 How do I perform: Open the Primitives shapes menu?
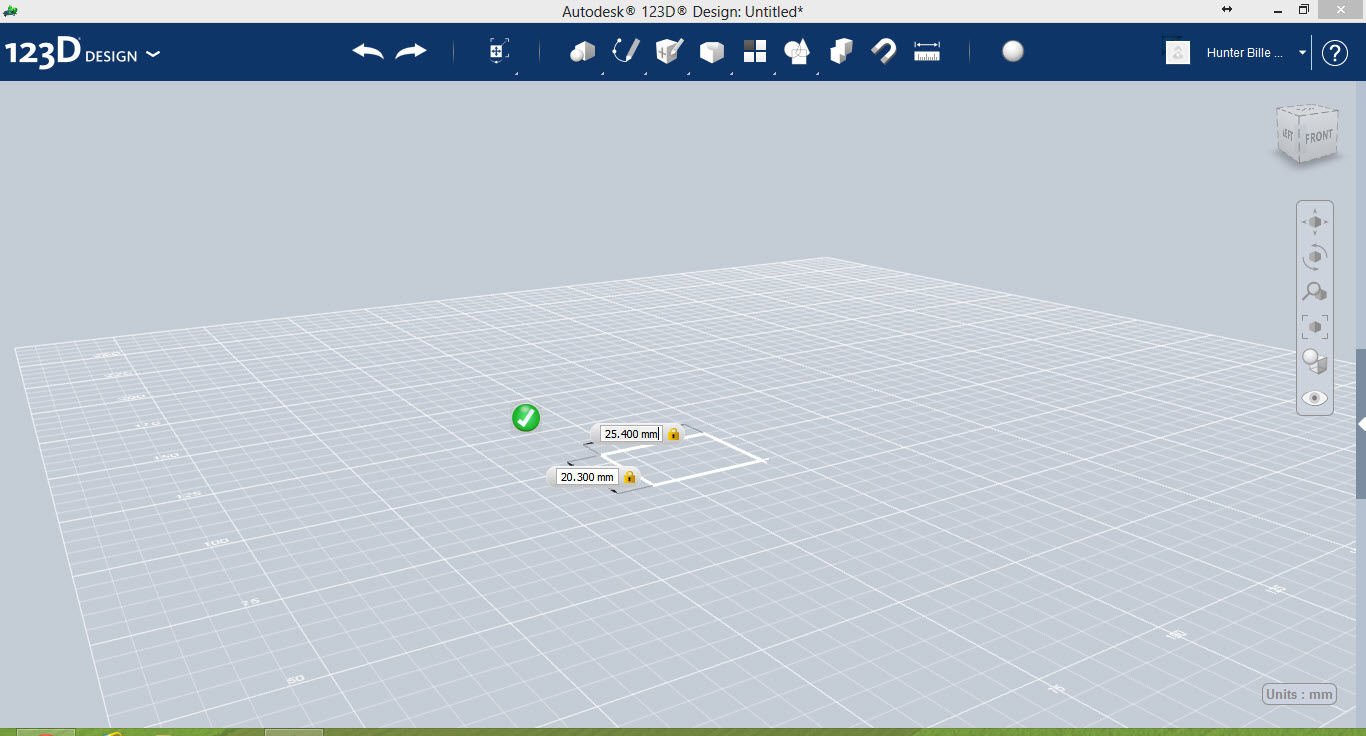(x=583, y=52)
